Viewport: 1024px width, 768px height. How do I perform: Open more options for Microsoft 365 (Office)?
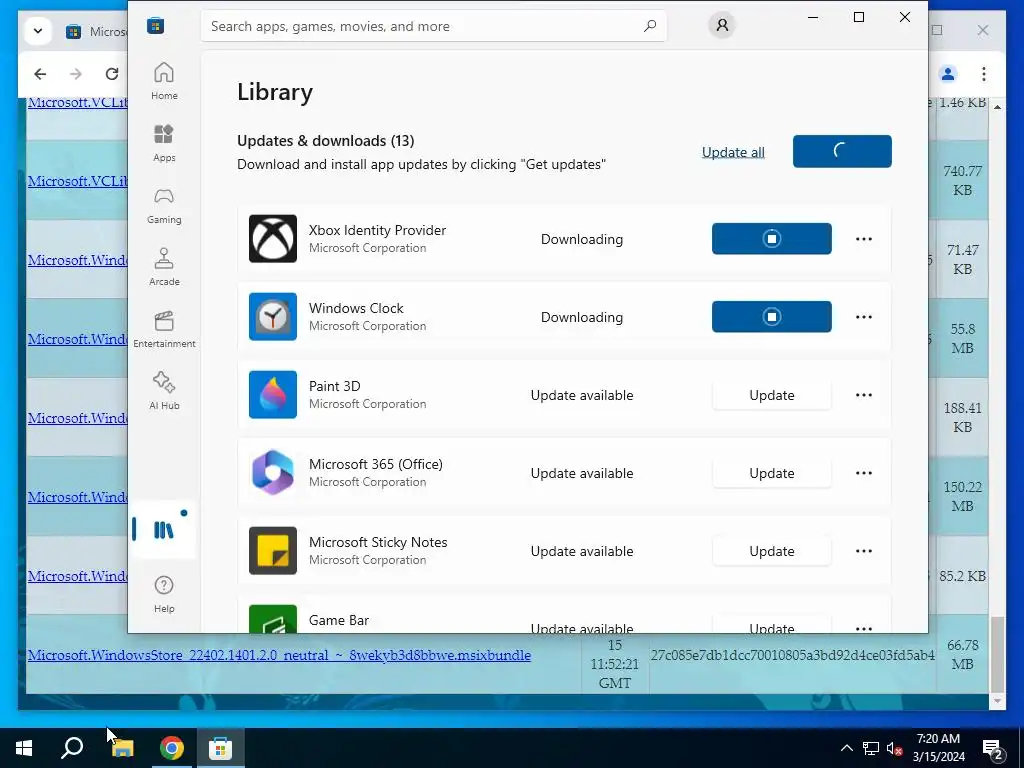click(x=863, y=473)
